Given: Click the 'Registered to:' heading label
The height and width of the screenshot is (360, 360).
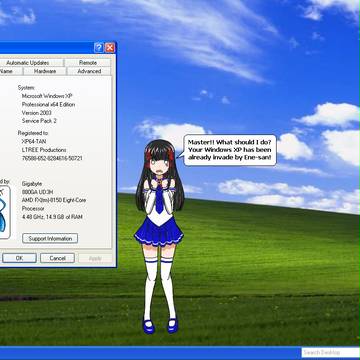Looking at the screenshot, I should tap(33, 133).
